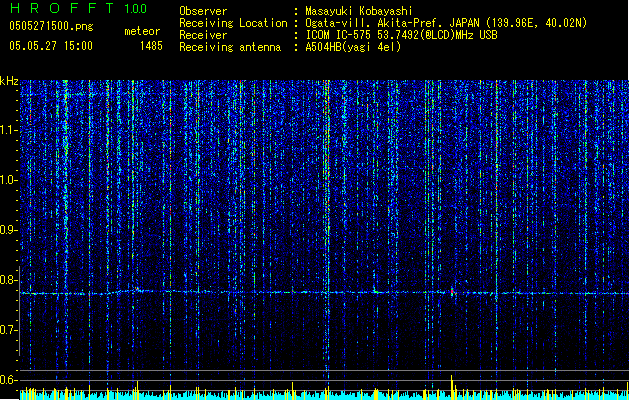Select observer name Masayuki Kobayashi
The image size is (629, 400).
[359, 11]
